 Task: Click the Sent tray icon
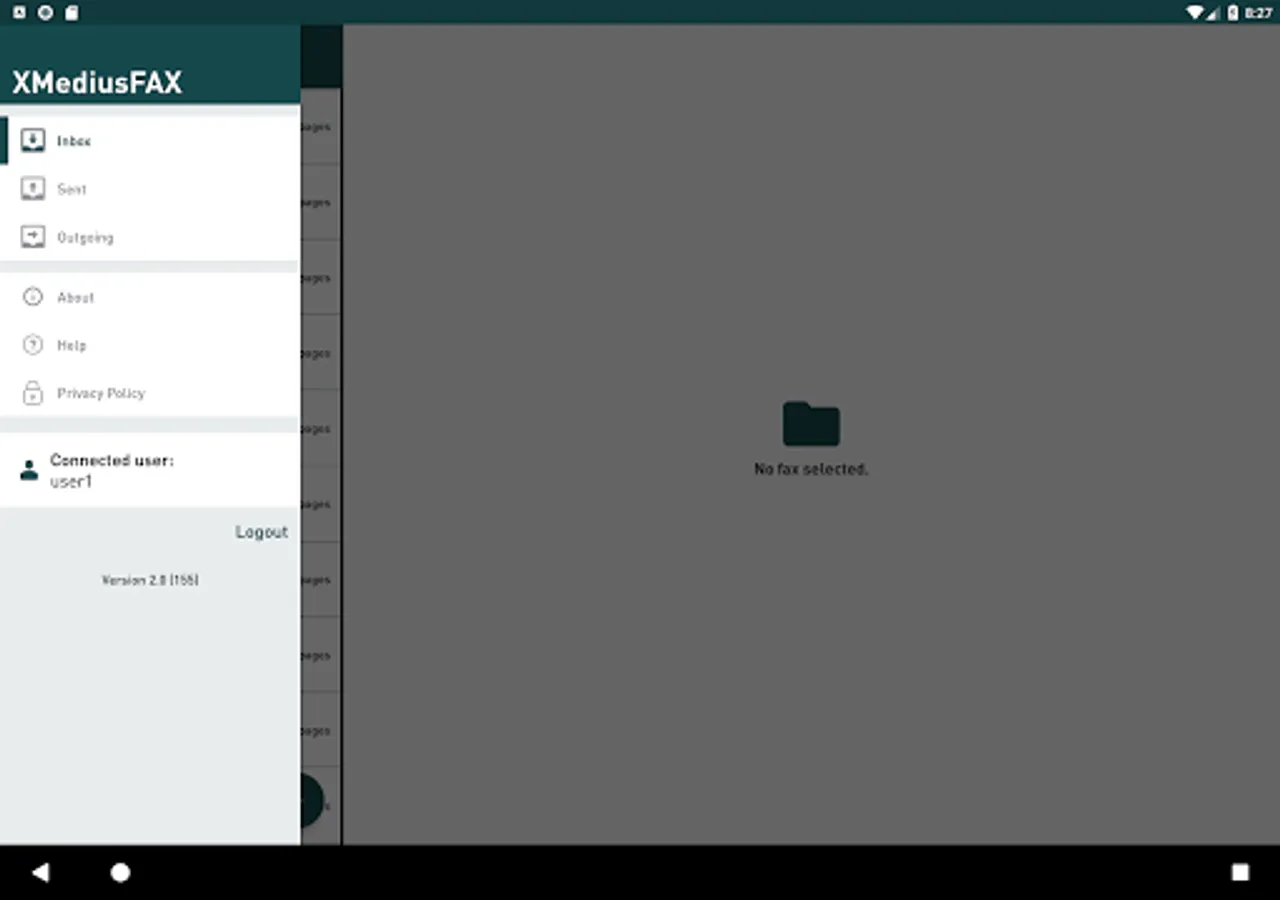(33, 188)
